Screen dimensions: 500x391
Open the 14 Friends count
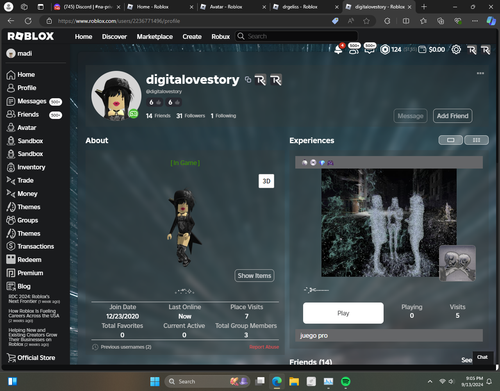coord(158,116)
